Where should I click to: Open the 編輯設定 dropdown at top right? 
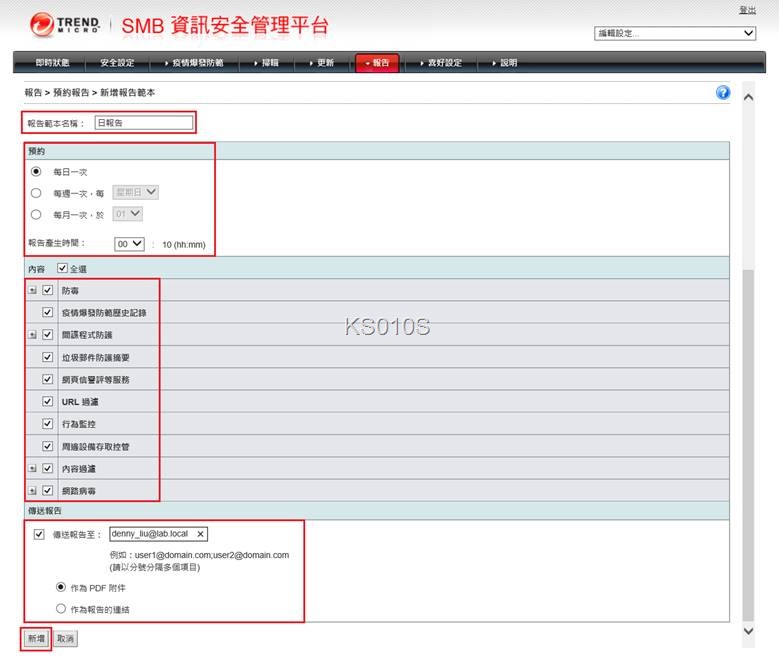click(x=675, y=33)
